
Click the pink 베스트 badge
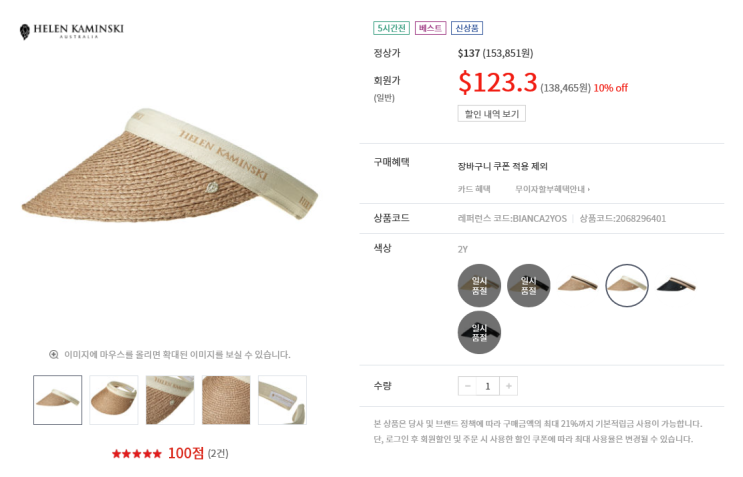431,28
